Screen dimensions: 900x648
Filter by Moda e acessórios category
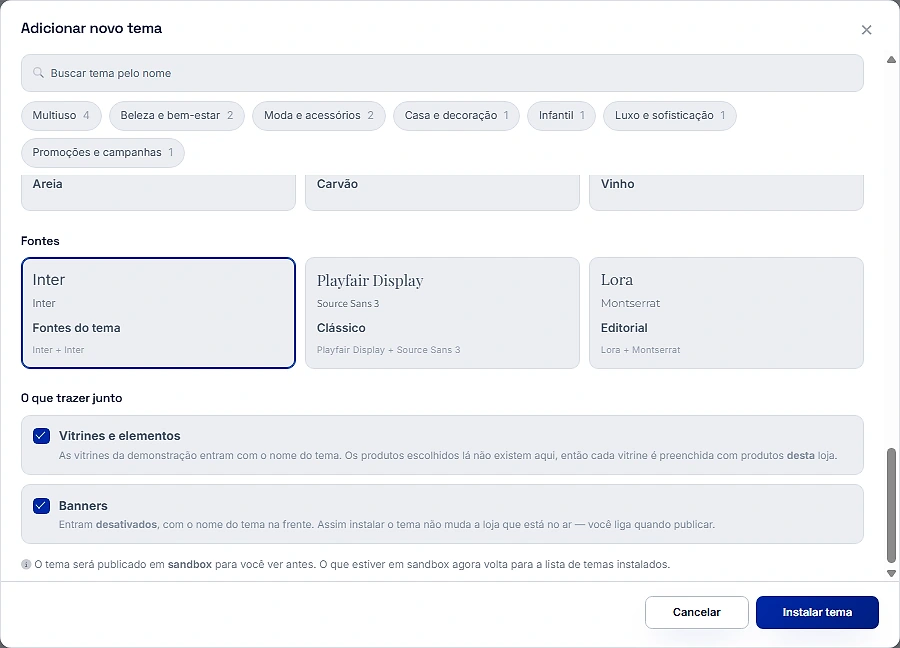tap(319, 115)
